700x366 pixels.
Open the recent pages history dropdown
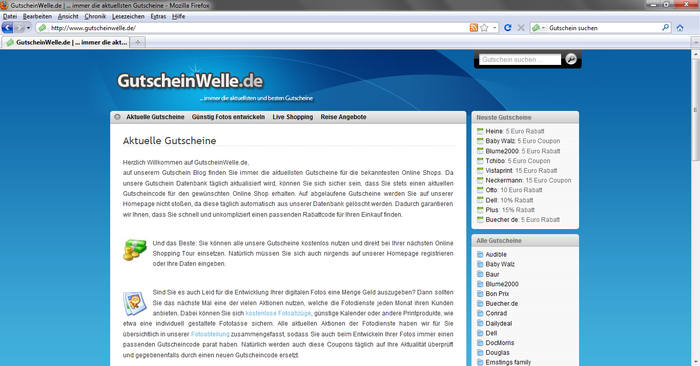click(28, 28)
